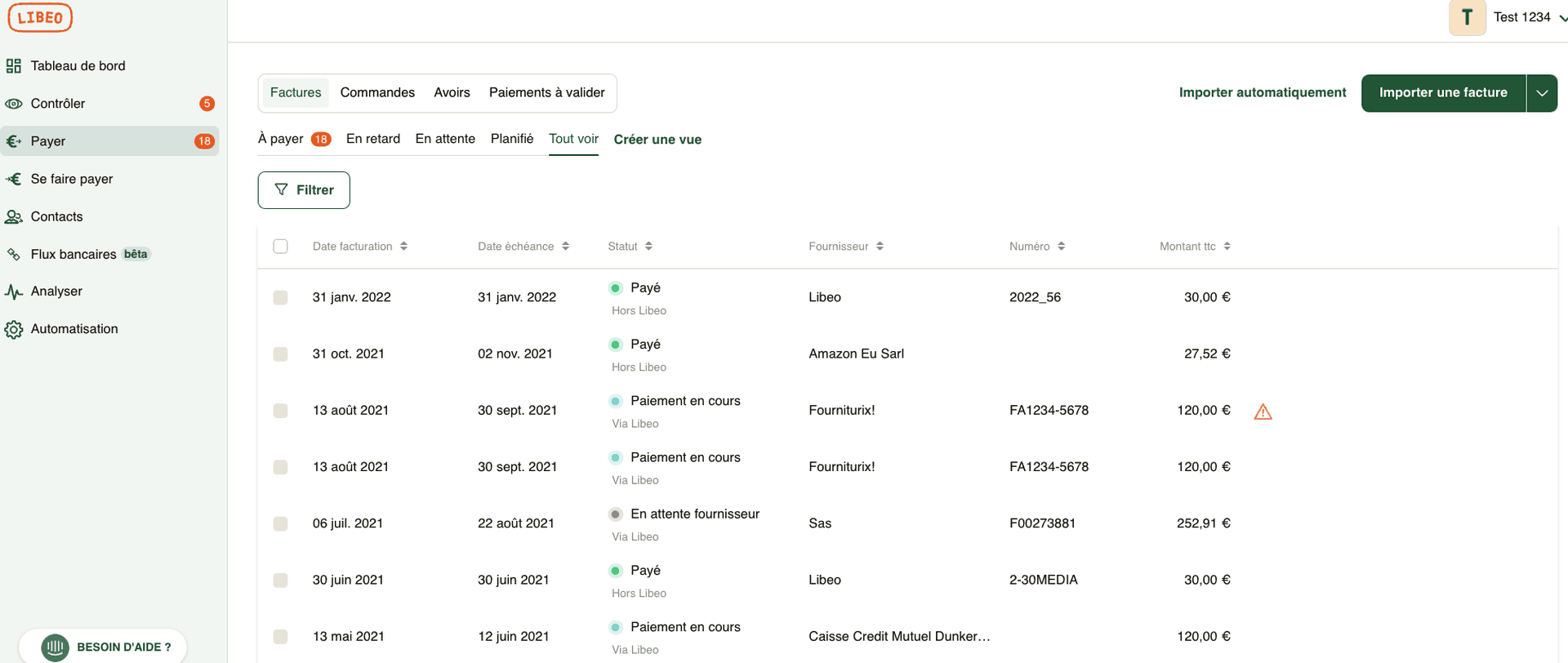Screen dimensions: 1568x663
Task: Click red badge 18 next to Payer
Action: tap(204, 141)
